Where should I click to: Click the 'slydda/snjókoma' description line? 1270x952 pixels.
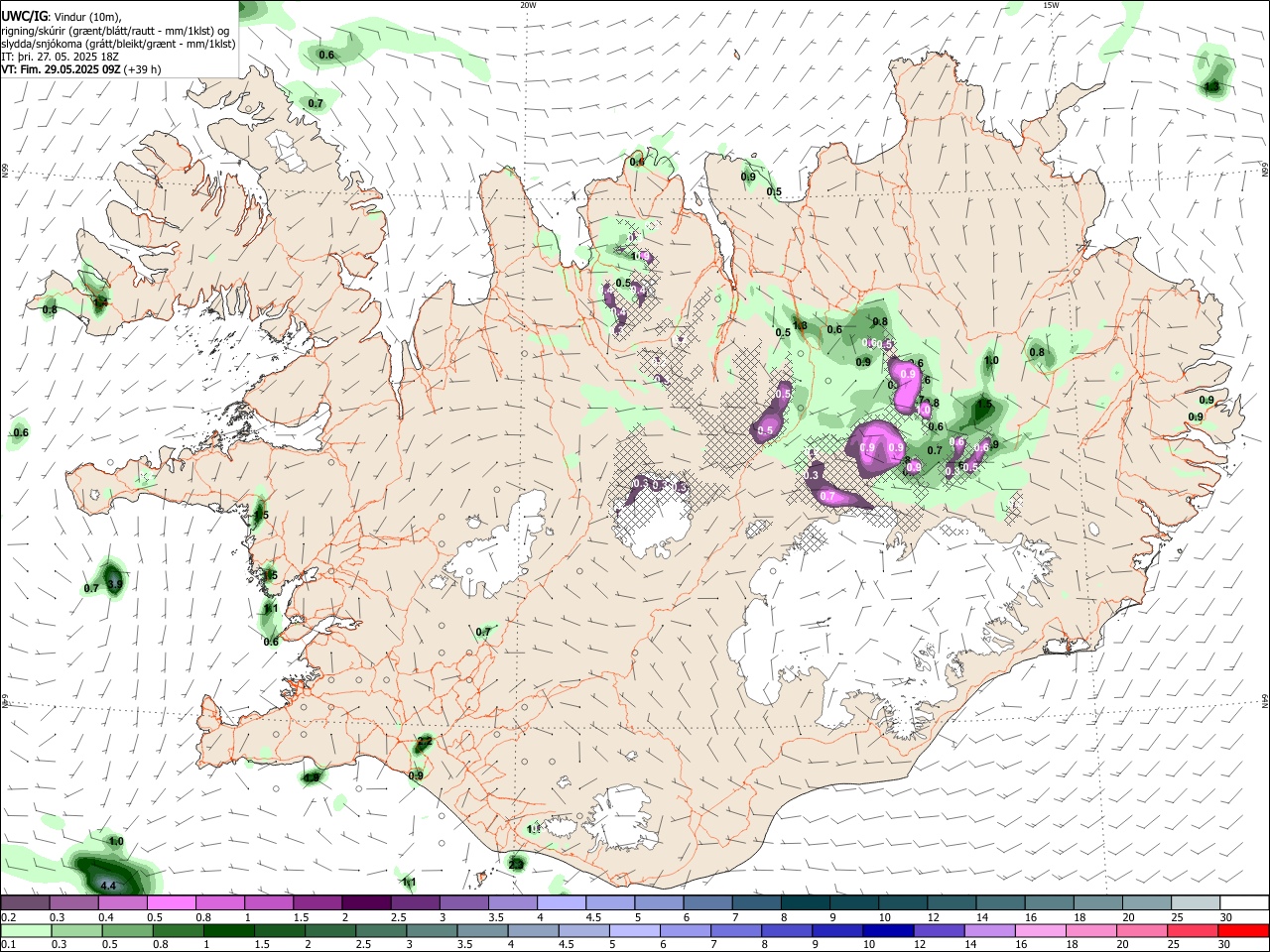(118, 44)
